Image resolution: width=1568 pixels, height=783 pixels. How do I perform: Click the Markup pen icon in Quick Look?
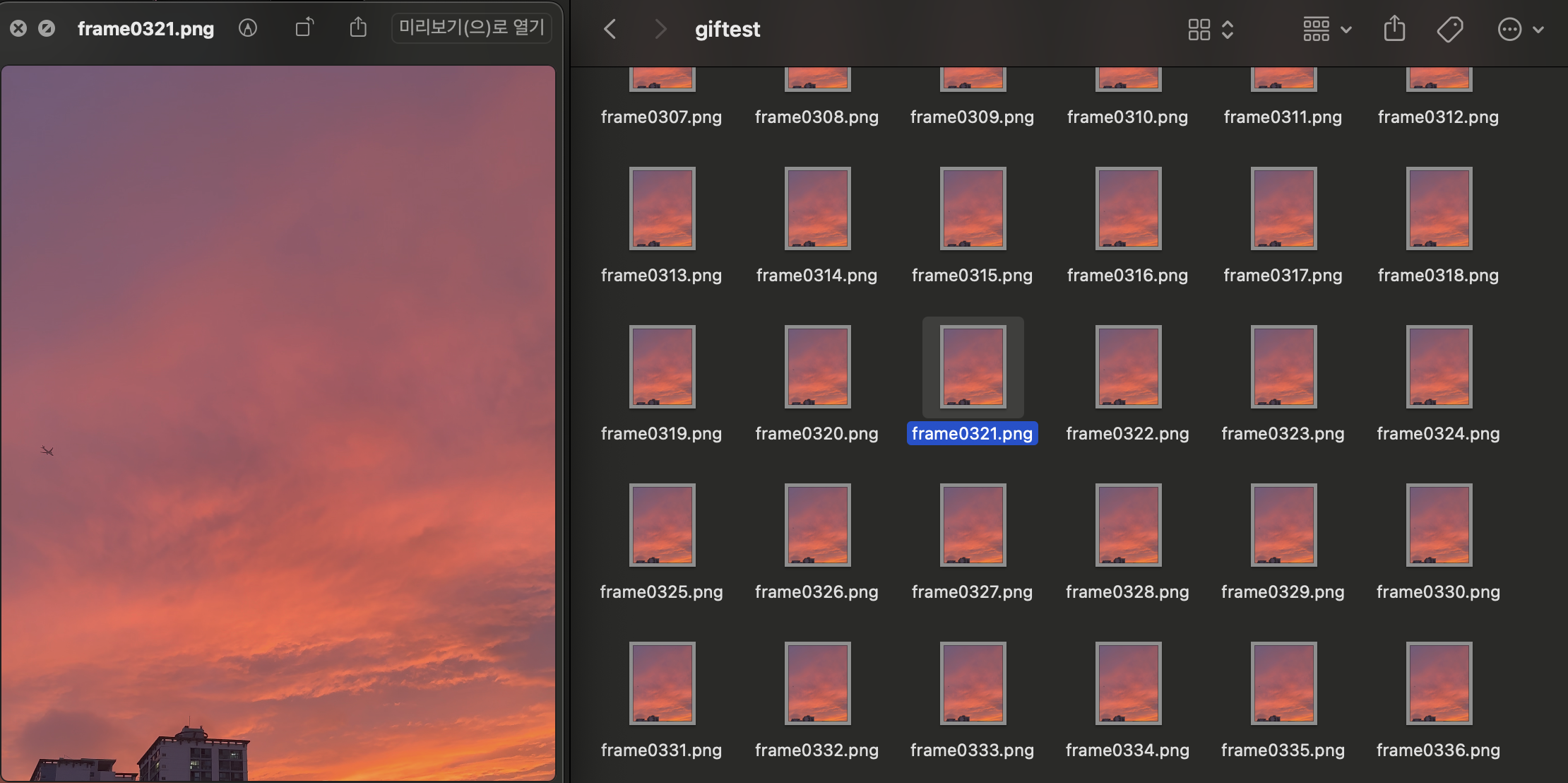(248, 28)
